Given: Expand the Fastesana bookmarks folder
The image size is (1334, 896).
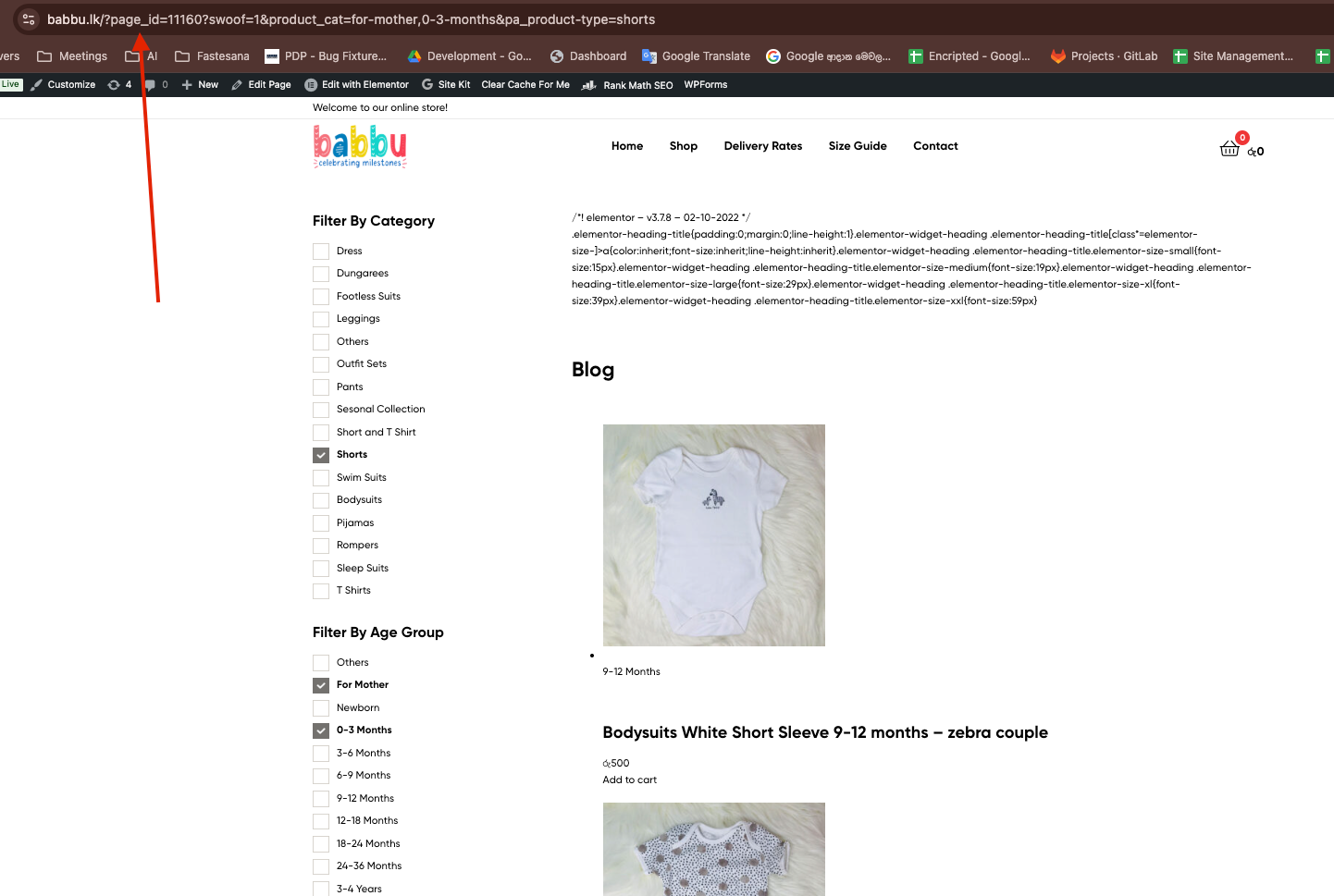Looking at the screenshot, I should (212, 56).
